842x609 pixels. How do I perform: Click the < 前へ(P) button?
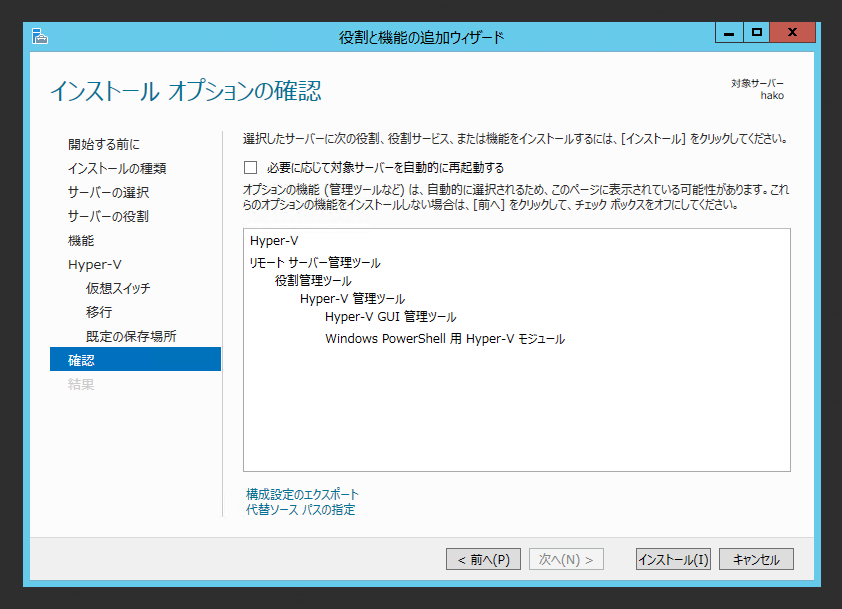tap(483, 559)
